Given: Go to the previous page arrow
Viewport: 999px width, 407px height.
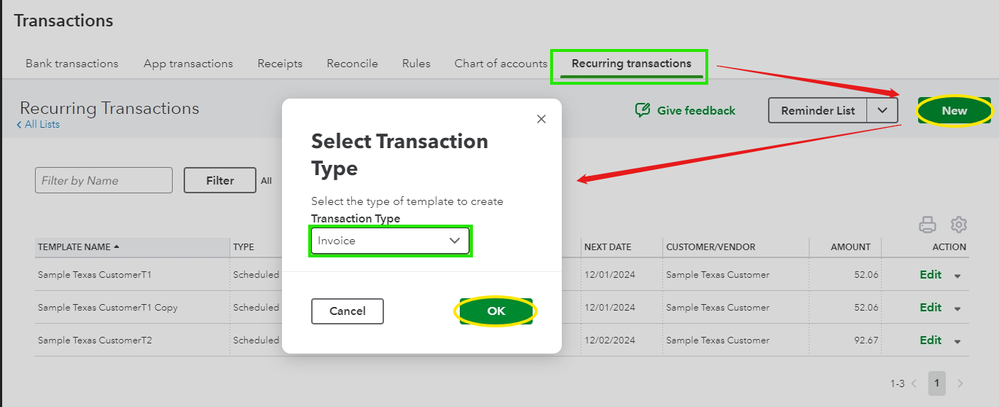Looking at the screenshot, I should click(914, 383).
